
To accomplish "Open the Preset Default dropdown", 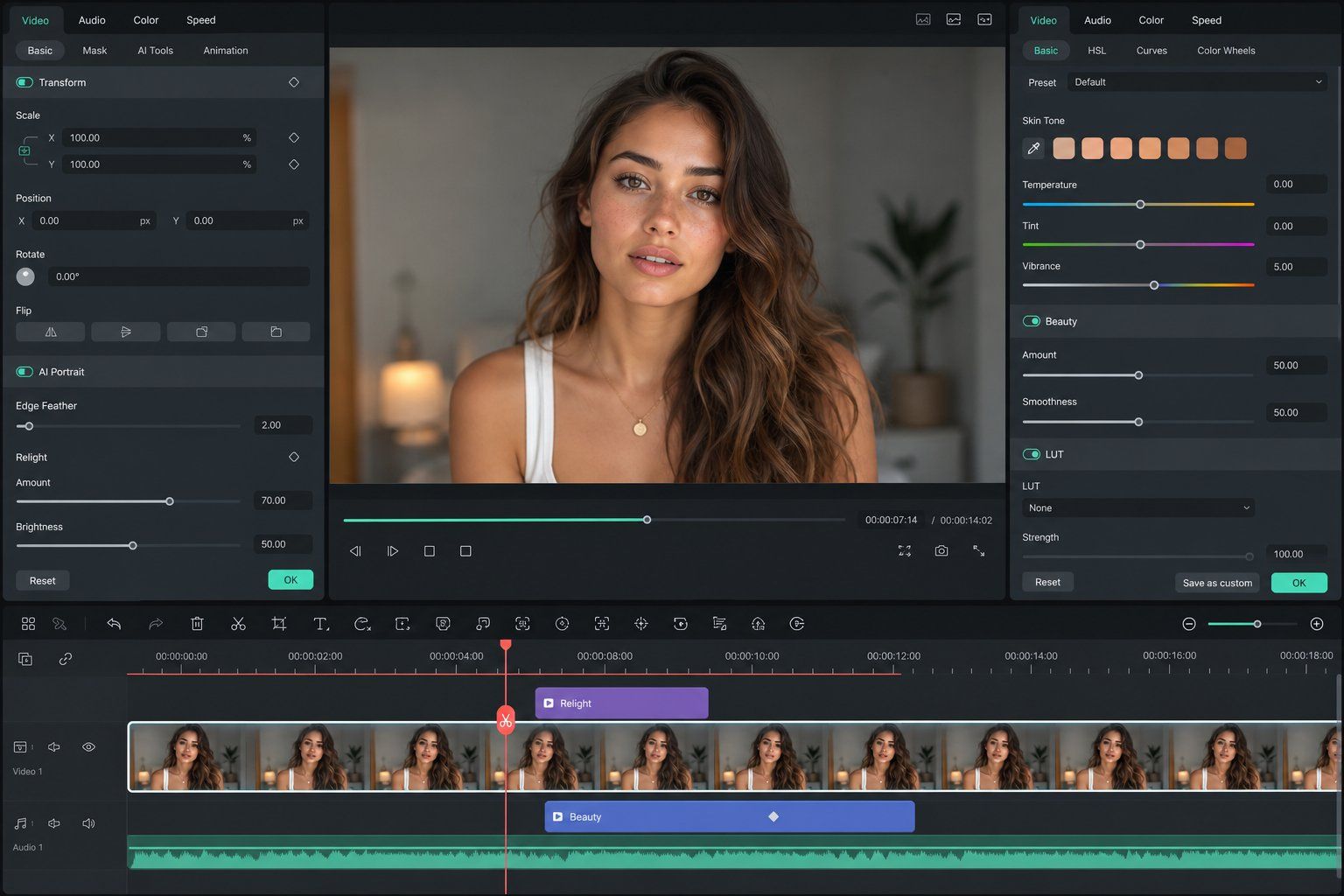I will (1197, 82).
